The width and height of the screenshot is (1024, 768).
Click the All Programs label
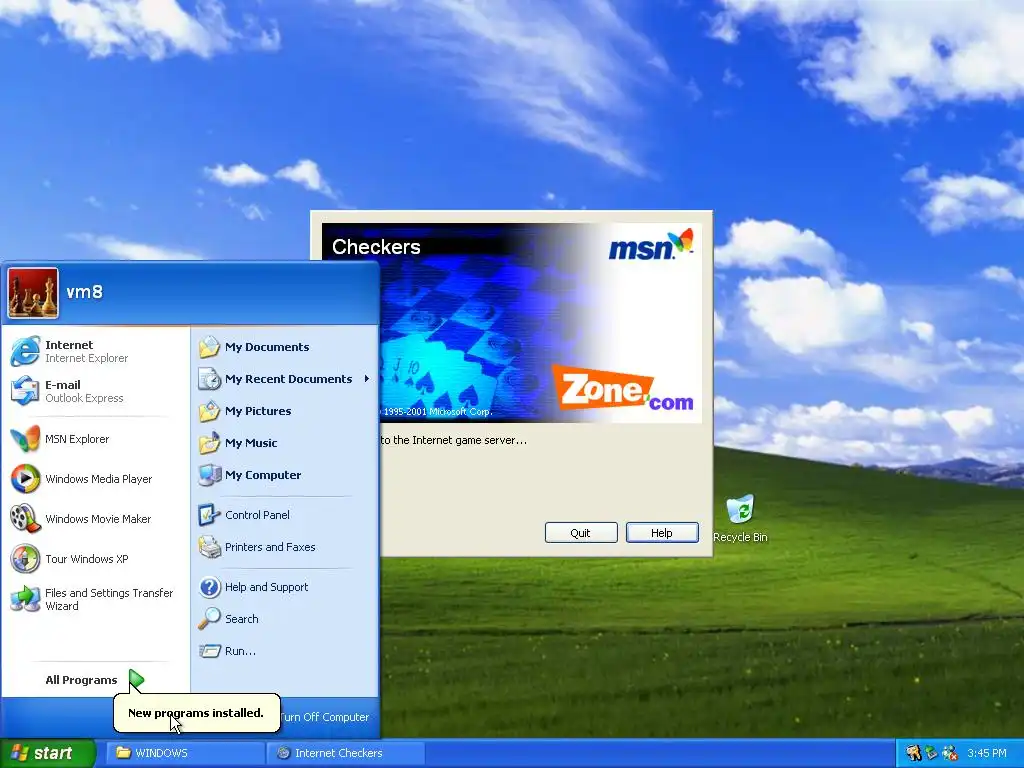pos(81,680)
